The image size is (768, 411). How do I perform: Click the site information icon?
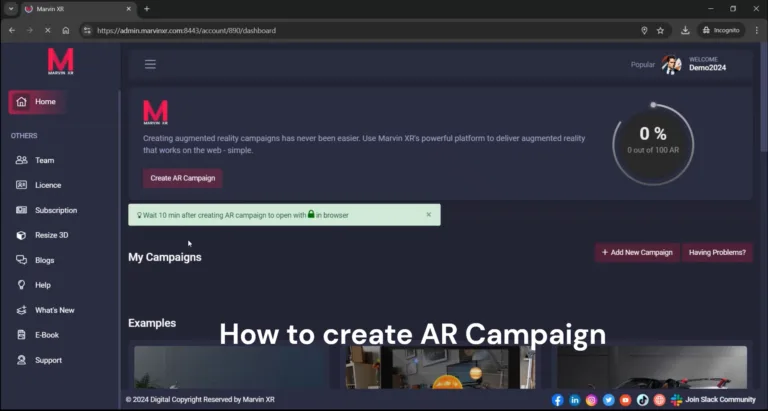pos(87,30)
